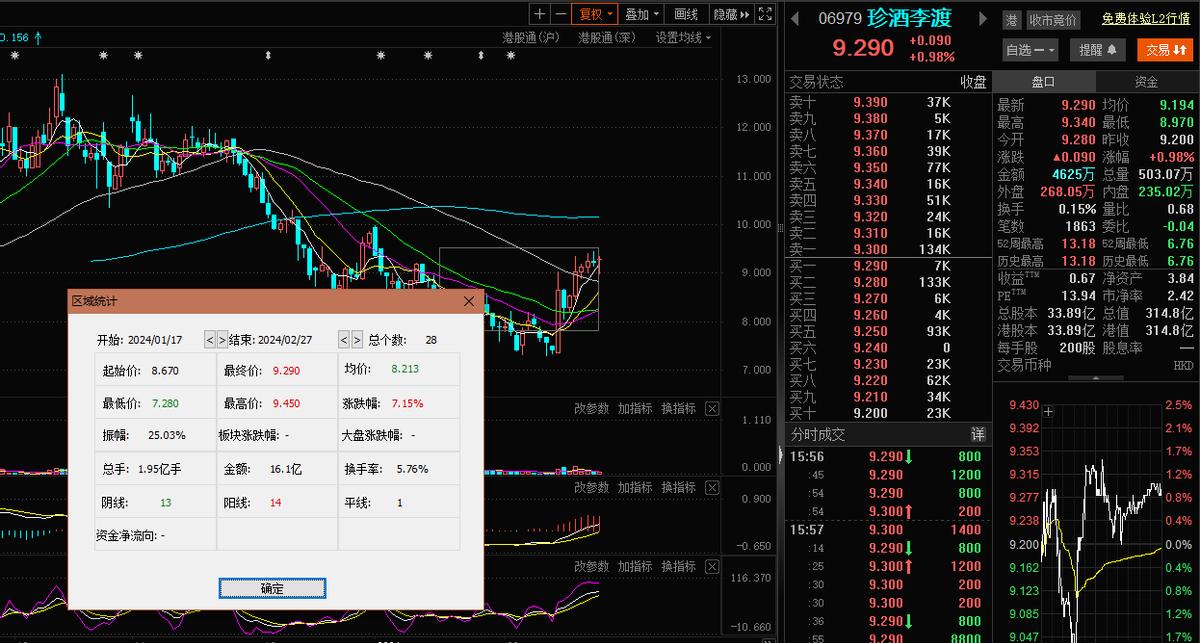Switch to the 盘口 tab

click(1043, 82)
